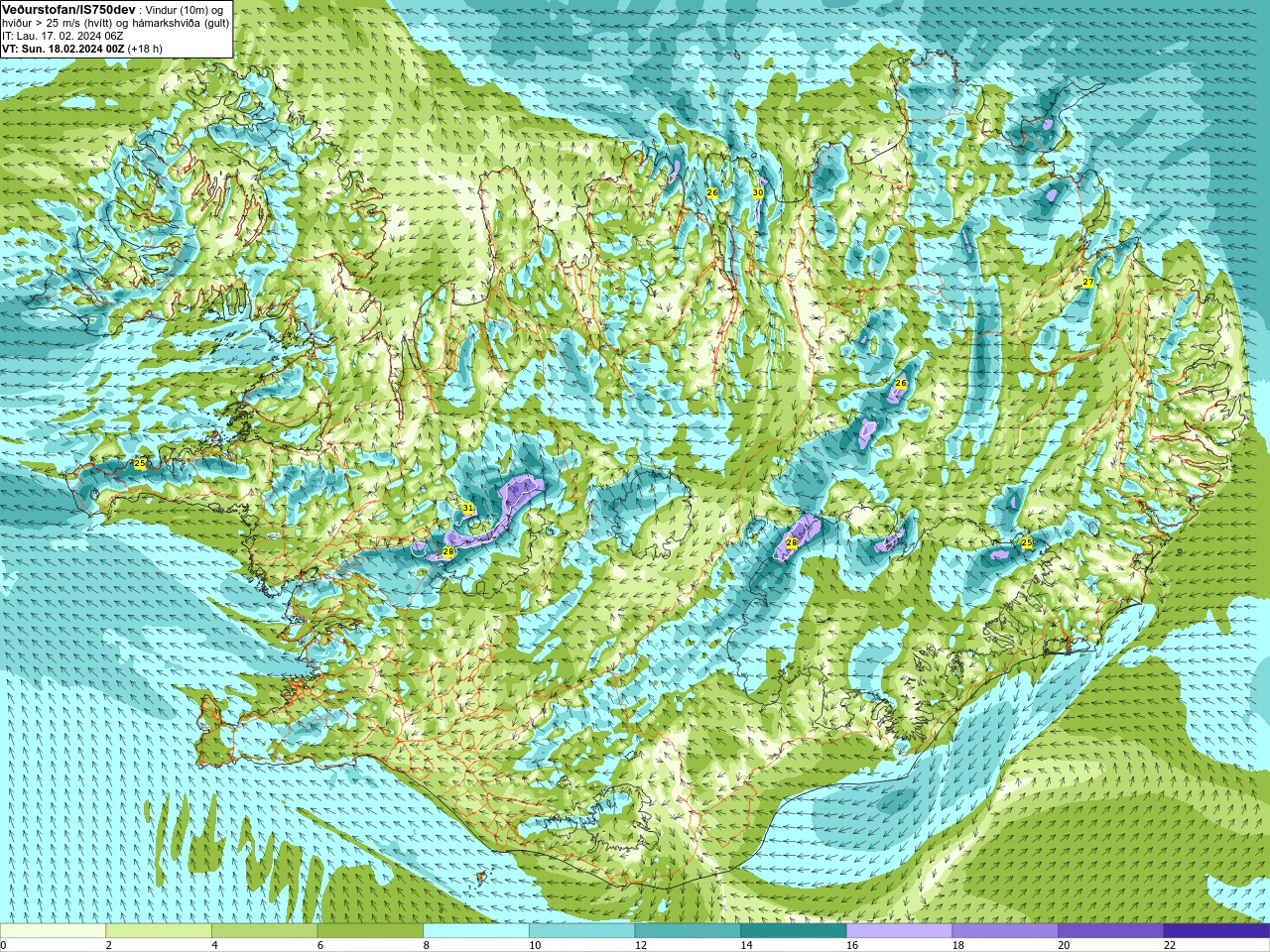
Task: Click the legend scale number 0
Action: coord(3,945)
